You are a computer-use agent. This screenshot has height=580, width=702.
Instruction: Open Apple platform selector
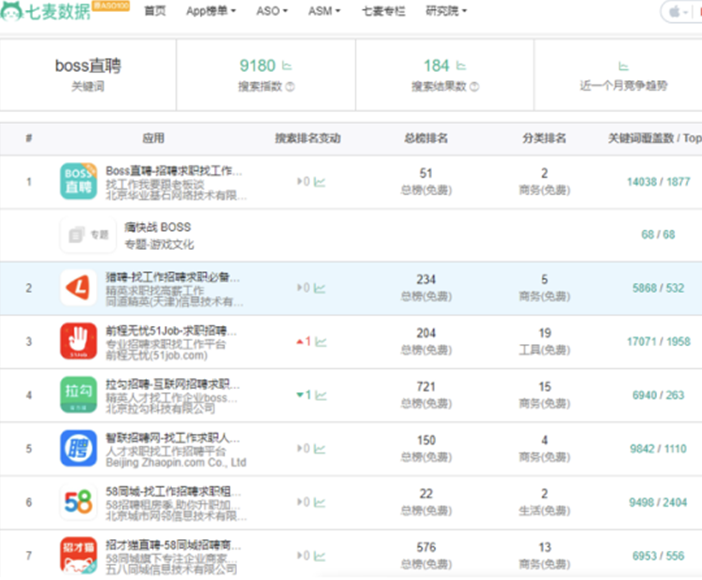coord(679,12)
